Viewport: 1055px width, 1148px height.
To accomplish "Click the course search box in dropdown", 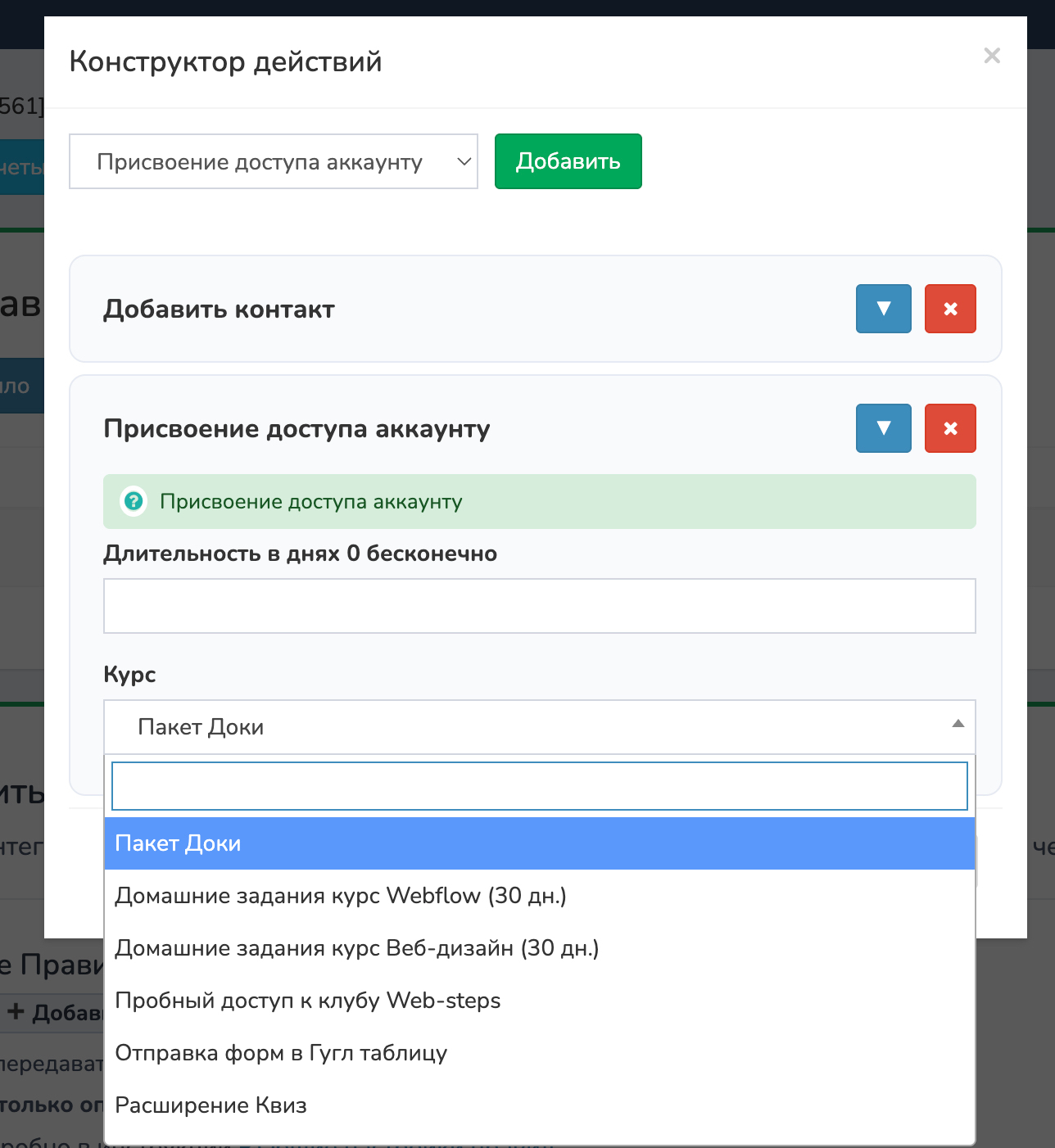I will point(539,786).
